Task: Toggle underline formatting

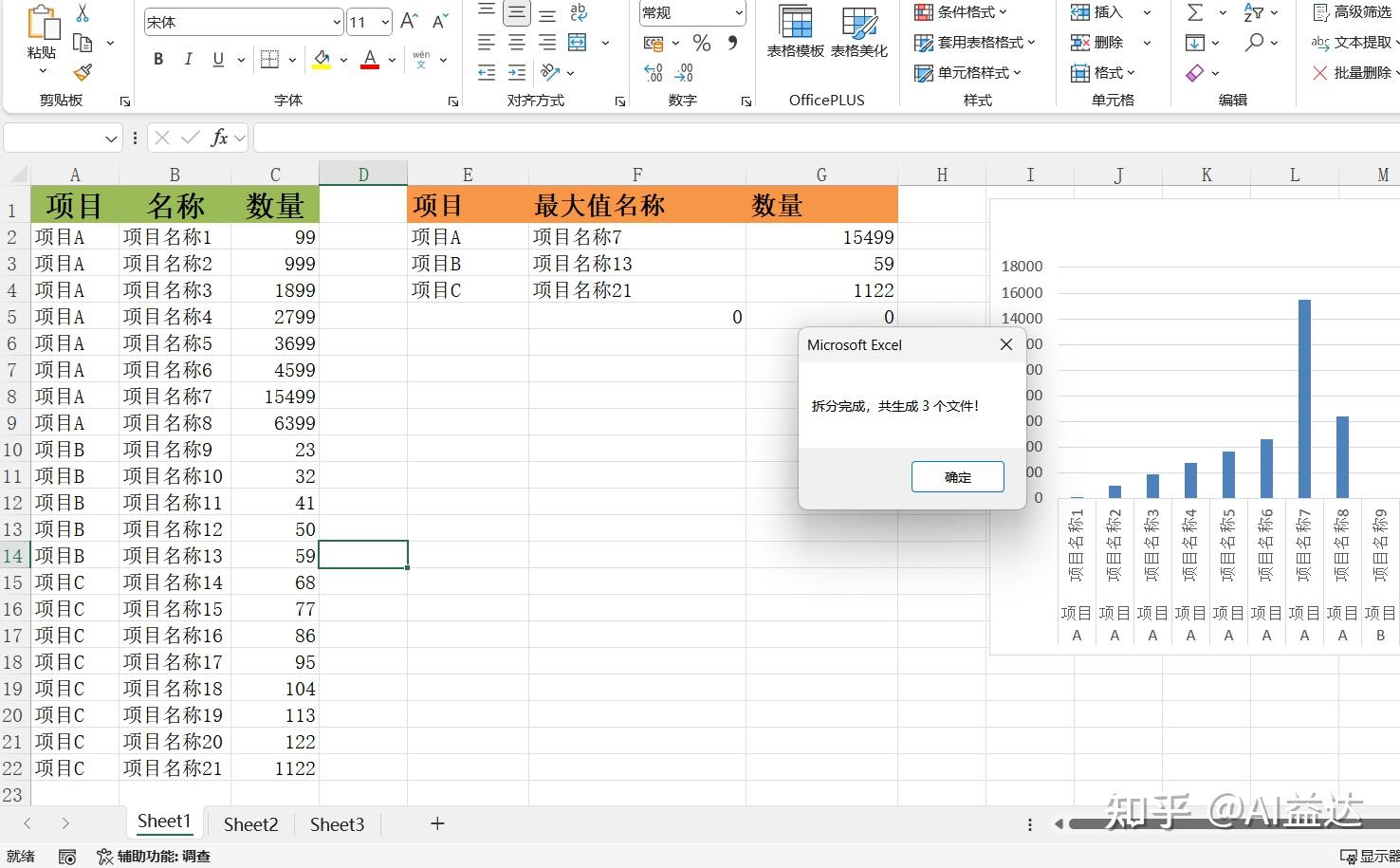Action: coord(217,59)
